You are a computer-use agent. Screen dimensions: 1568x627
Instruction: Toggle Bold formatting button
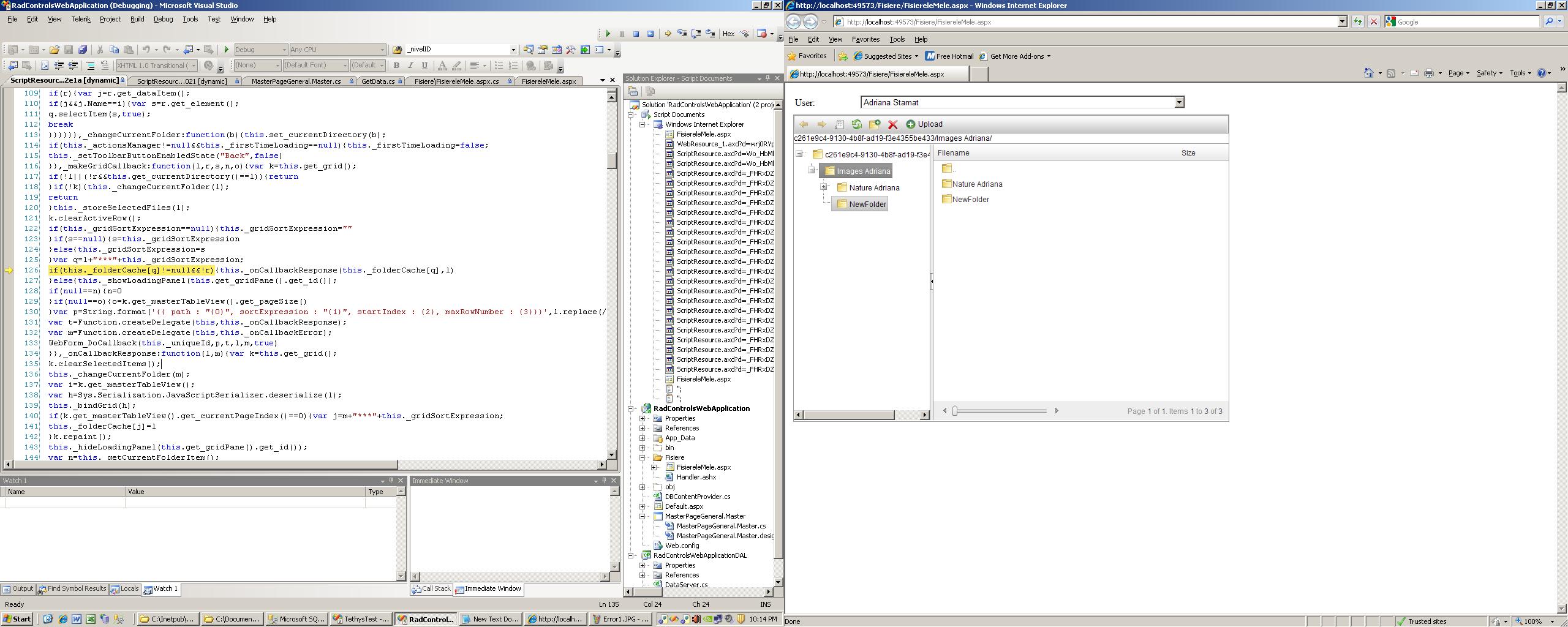point(396,66)
